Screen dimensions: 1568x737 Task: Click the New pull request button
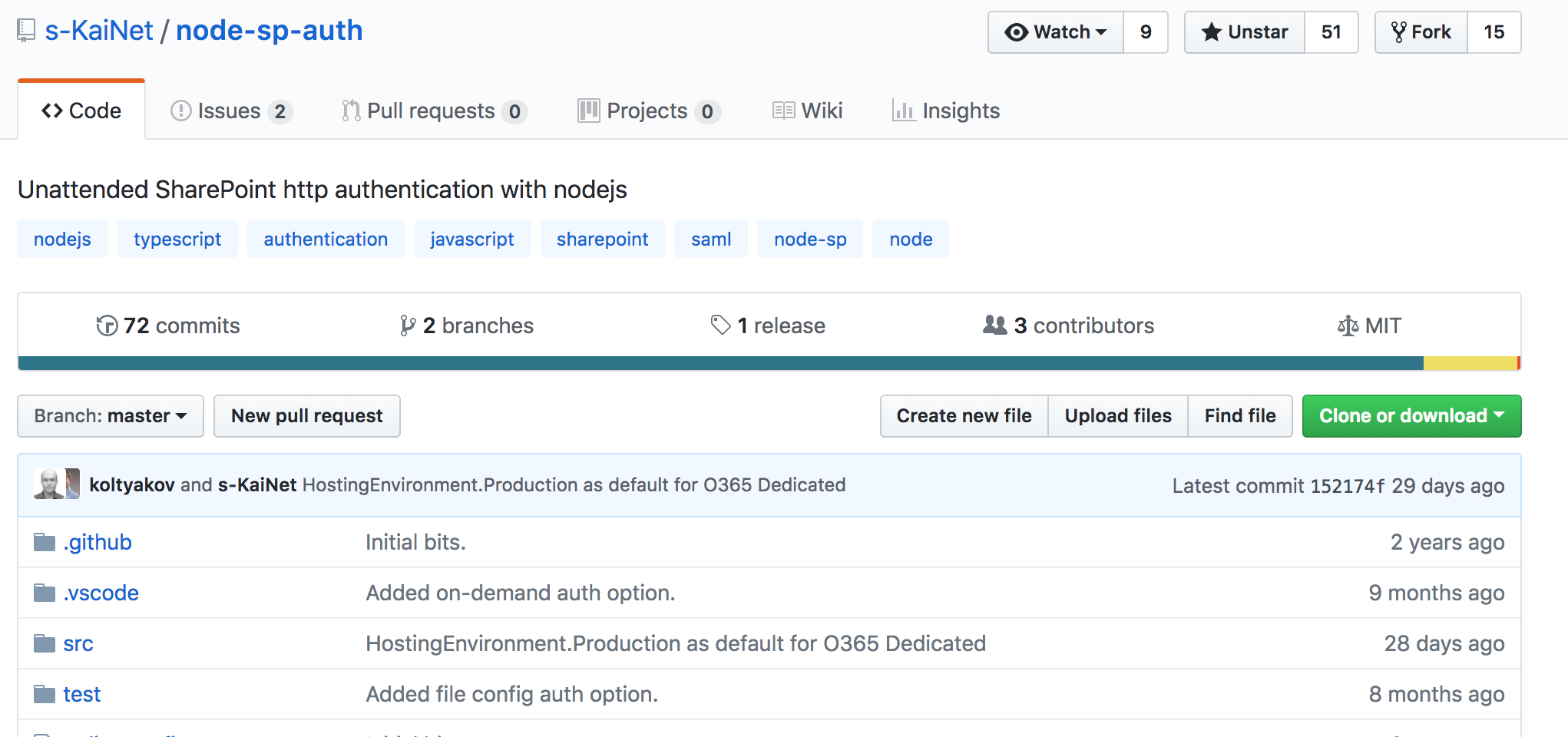click(307, 416)
